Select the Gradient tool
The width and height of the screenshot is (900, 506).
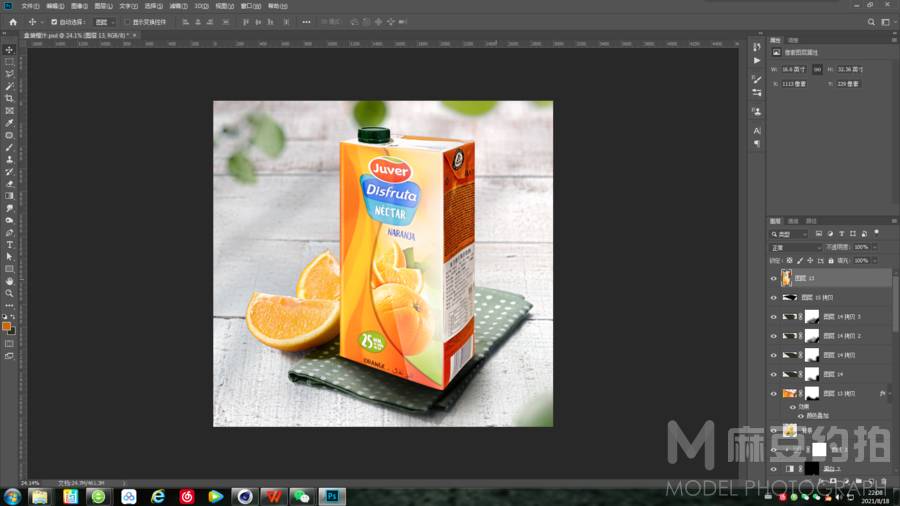(9, 196)
